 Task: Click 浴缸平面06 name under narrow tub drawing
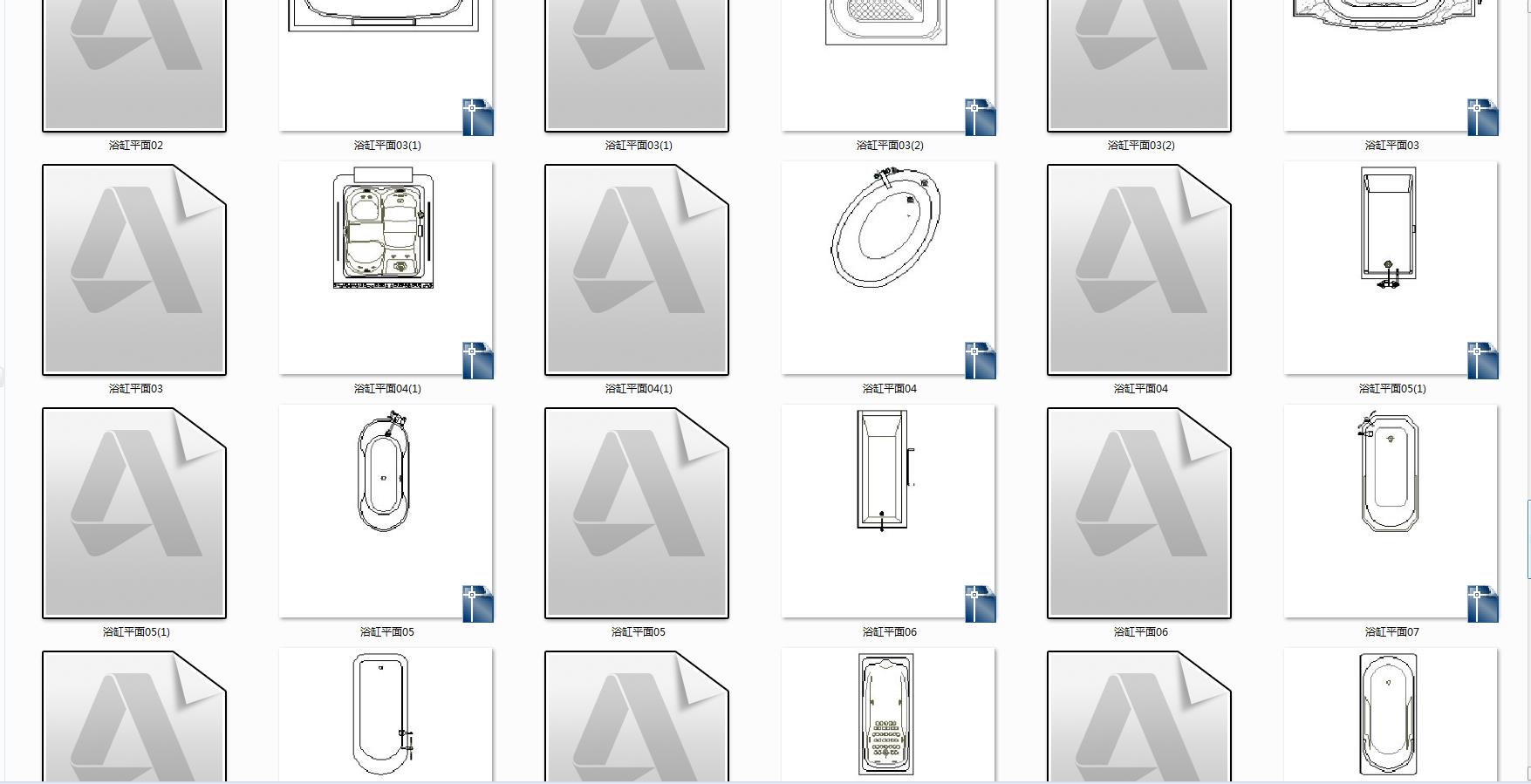(889, 631)
